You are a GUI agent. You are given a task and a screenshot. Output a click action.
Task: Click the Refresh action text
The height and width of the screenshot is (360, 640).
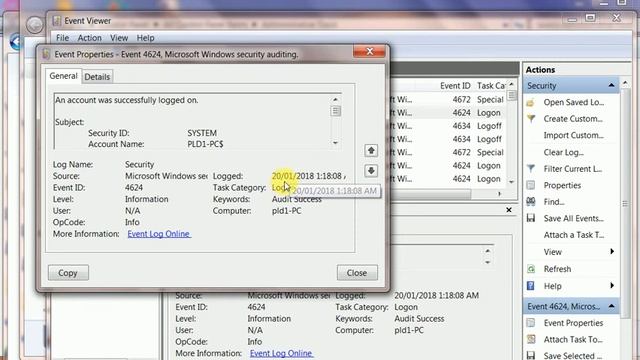coord(557,269)
